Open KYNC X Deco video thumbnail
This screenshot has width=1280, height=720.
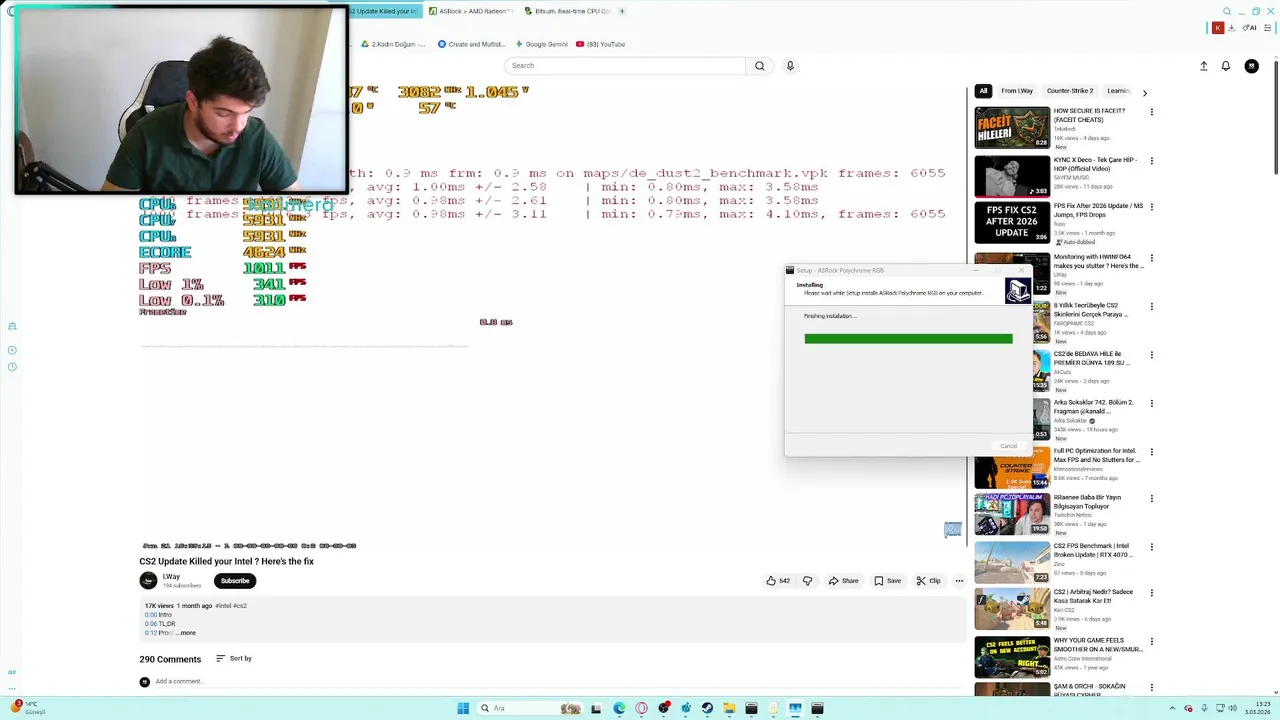click(1012, 176)
